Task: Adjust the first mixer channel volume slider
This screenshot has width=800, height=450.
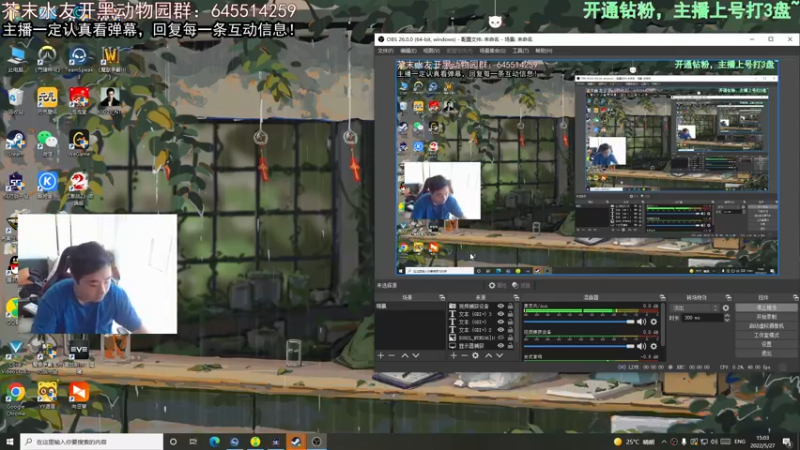Action: [x=579, y=322]
